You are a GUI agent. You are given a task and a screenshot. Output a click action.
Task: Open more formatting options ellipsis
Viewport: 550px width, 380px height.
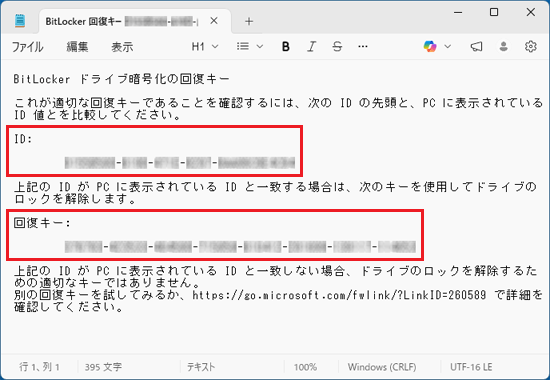[363, 46]
